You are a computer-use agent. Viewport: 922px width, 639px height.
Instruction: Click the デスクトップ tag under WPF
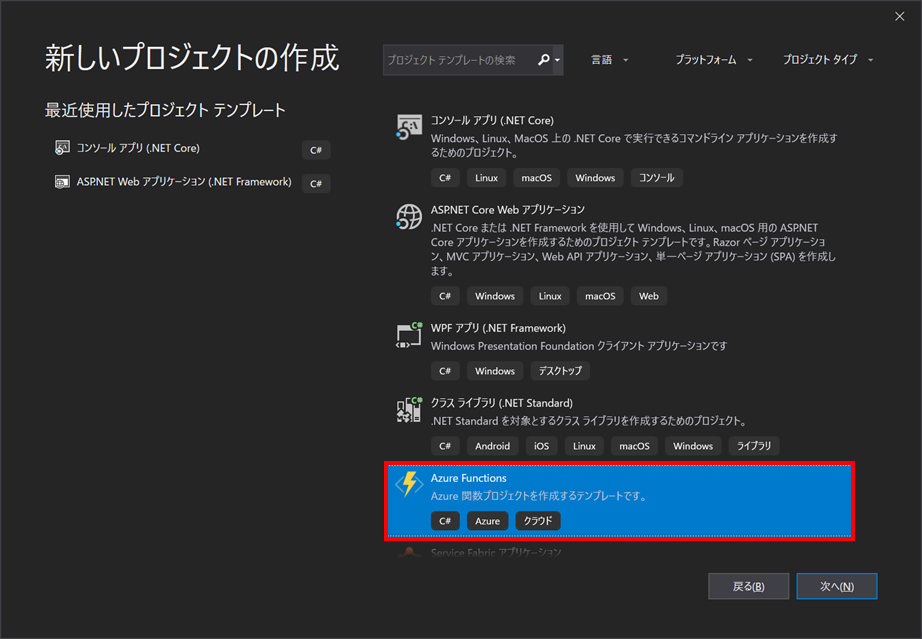coord(560,371)
